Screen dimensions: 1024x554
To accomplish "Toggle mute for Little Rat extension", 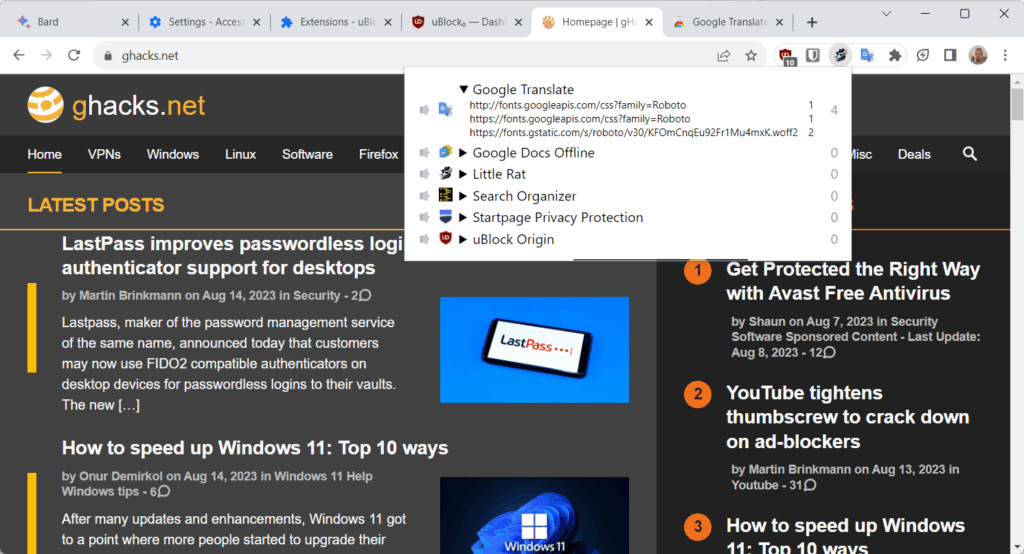I will point(424,174).
